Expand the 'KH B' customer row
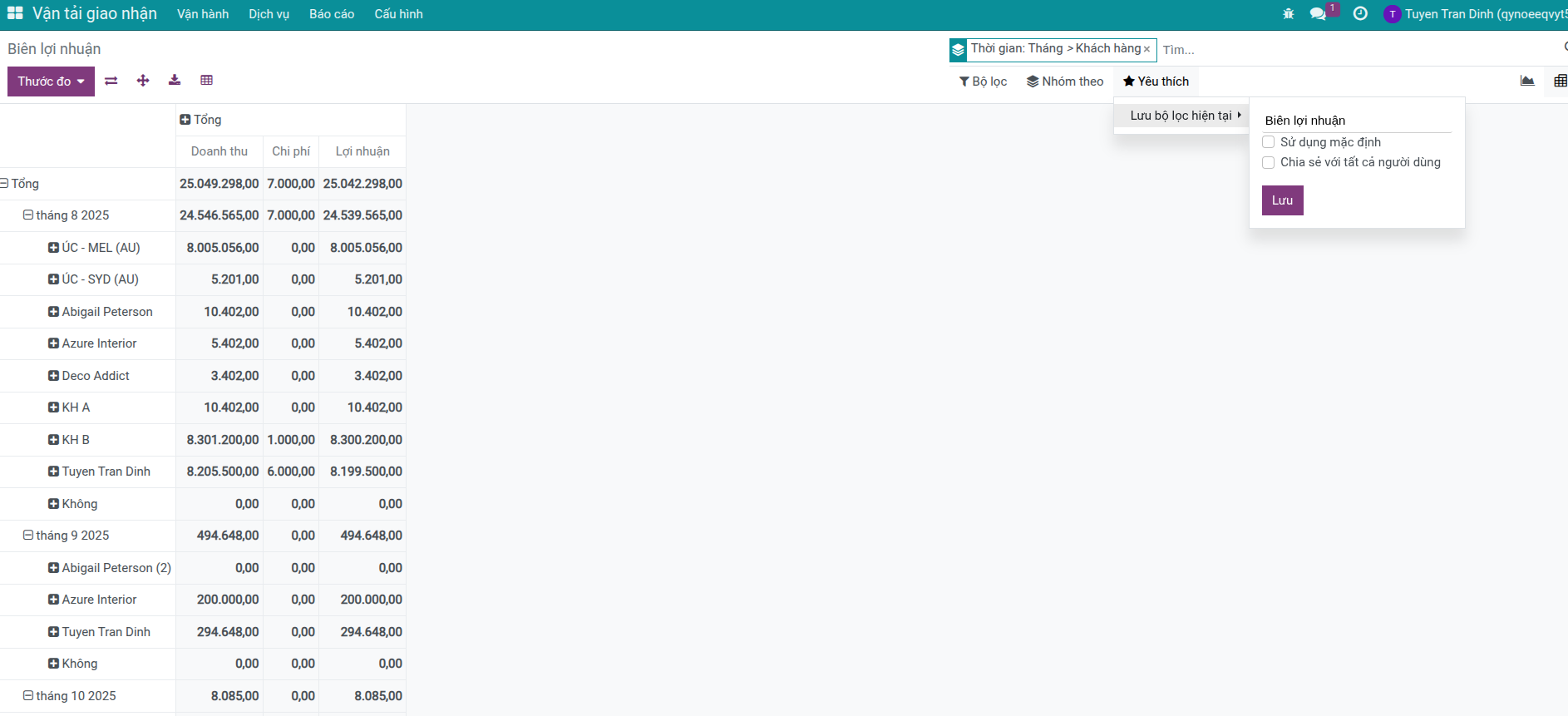The height and width of the screenshot is (716, 1568). click(x=54, y=440)
